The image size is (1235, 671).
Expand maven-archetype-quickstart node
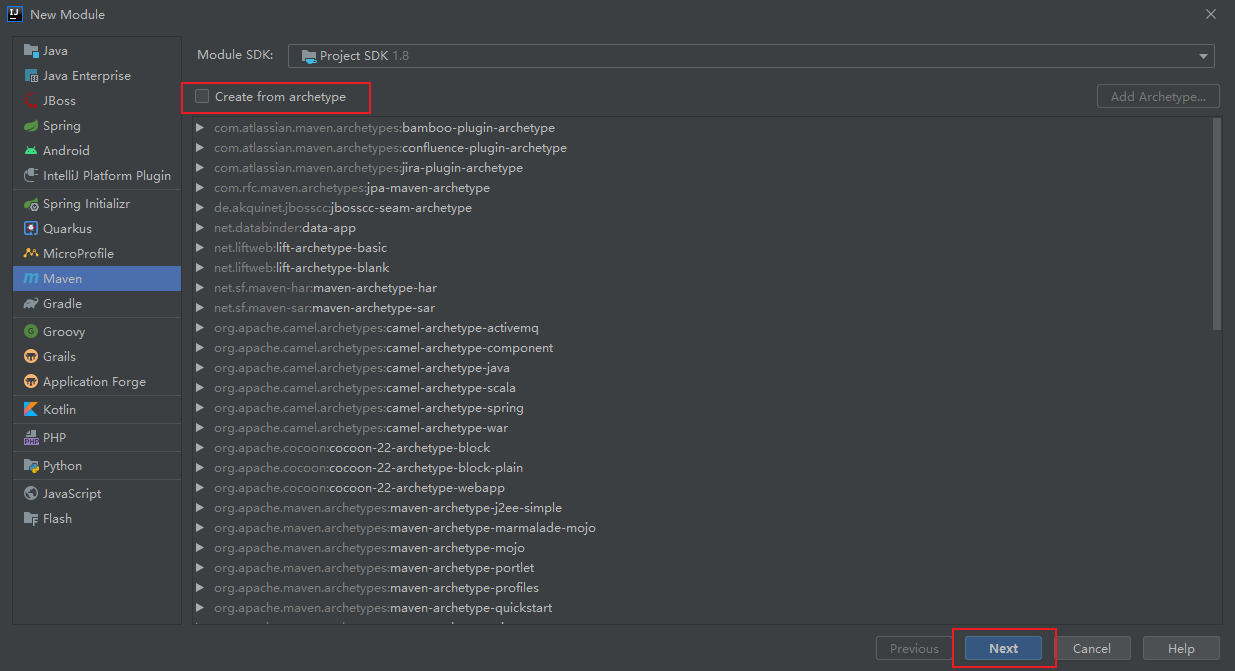click(201, 608)
